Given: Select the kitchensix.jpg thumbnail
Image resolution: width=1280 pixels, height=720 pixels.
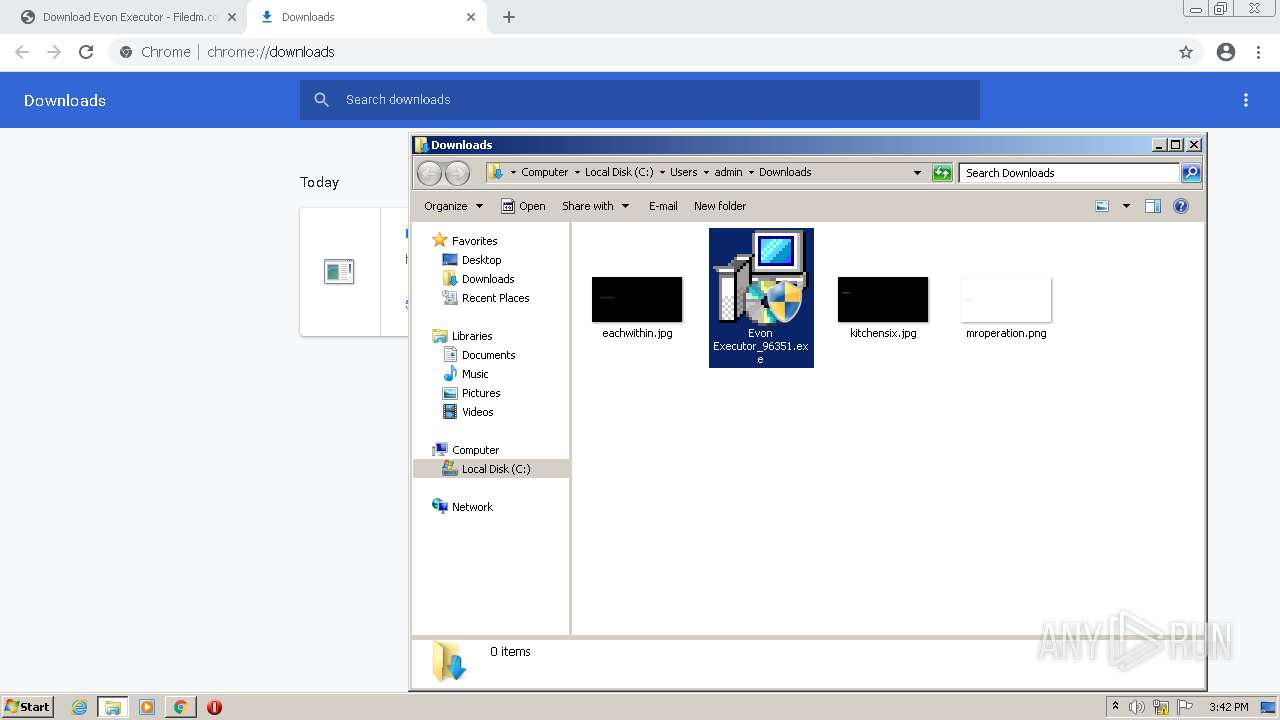Looking at the screenshot, I should coord(883,299).
